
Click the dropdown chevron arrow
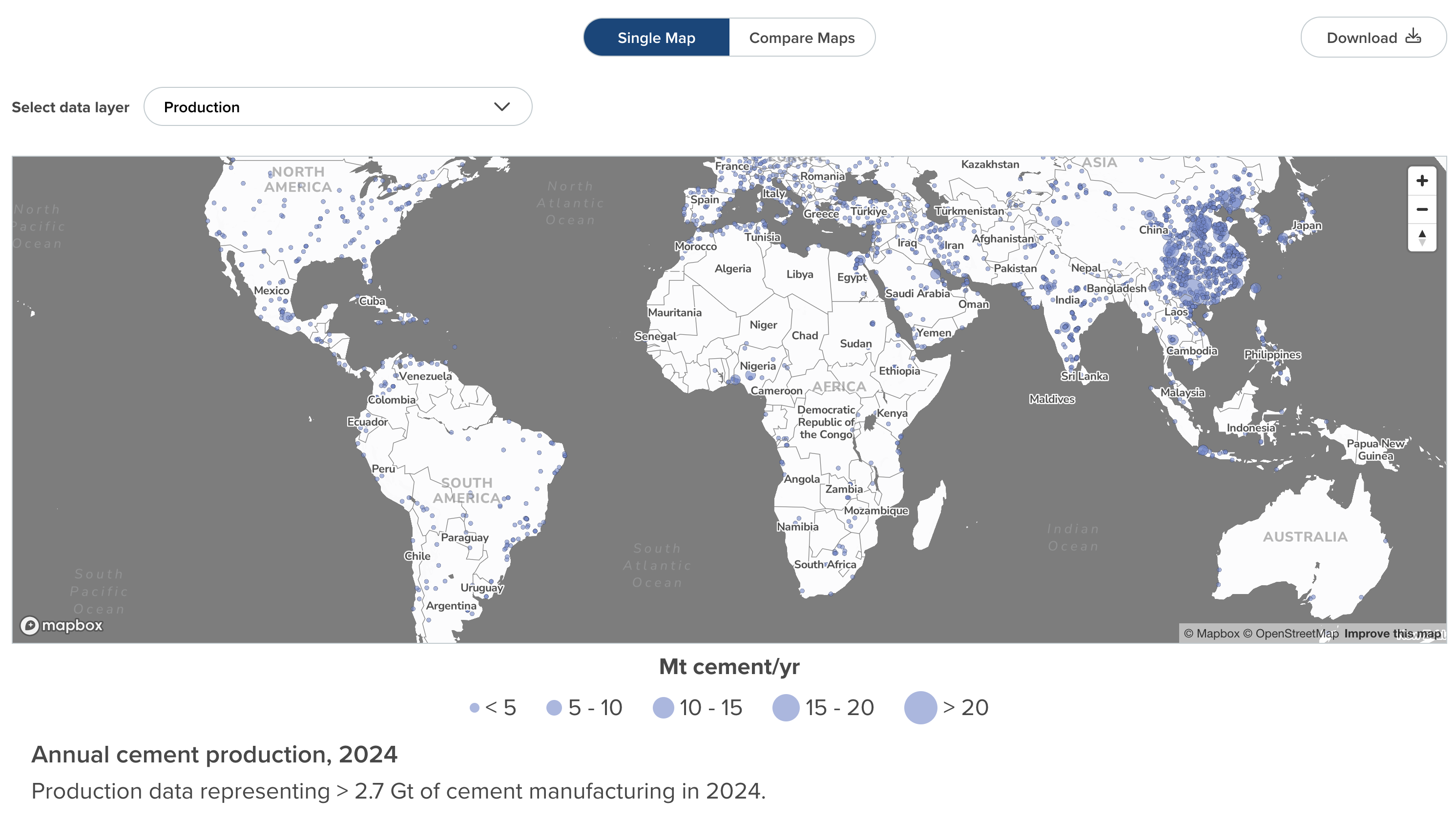tap(501, 107)
